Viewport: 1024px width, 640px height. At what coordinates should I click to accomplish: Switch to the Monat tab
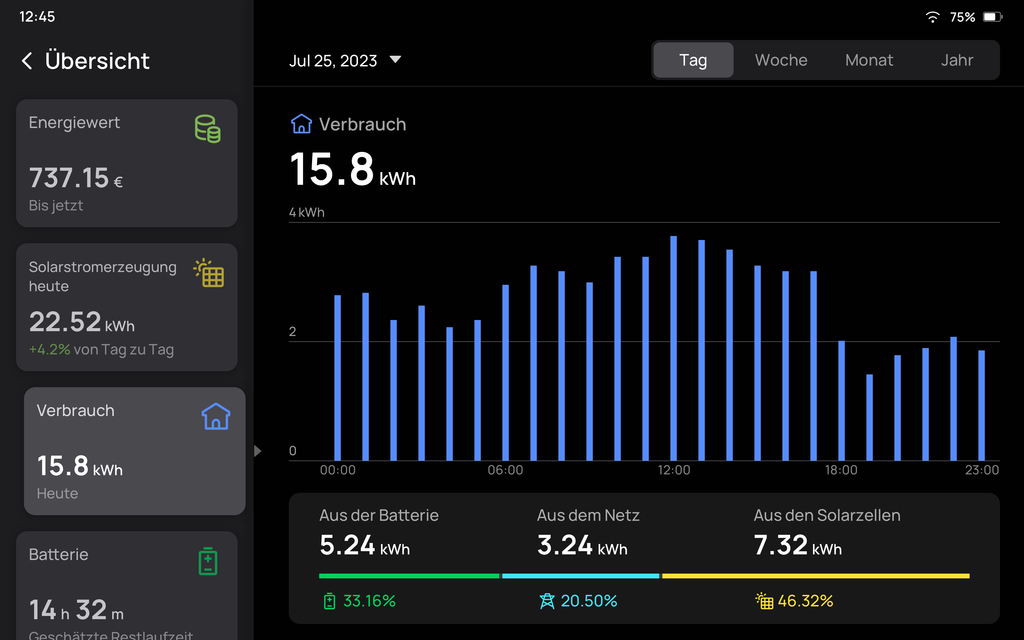pos(869,60)
